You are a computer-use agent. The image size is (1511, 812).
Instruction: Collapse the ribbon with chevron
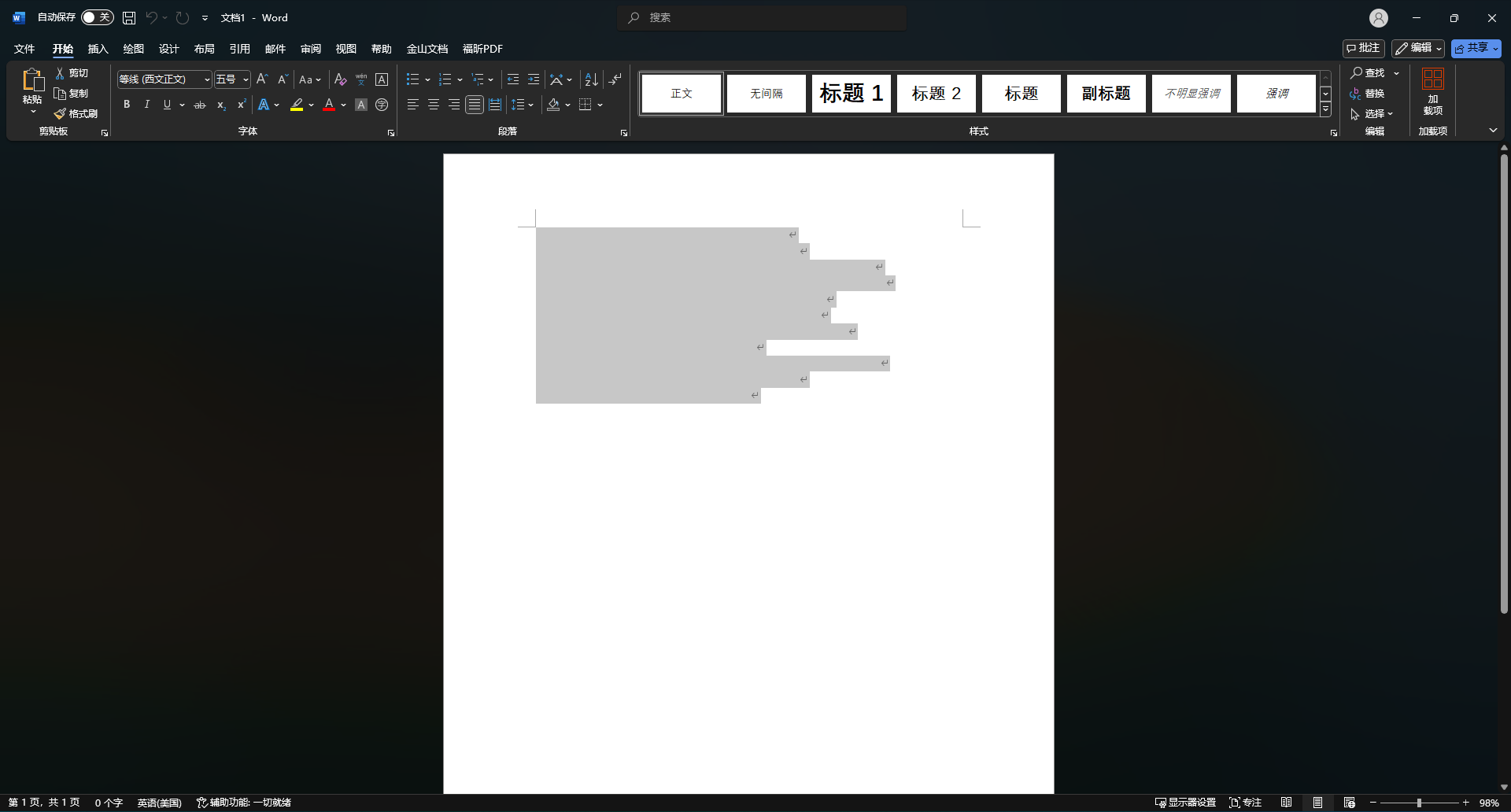click(1493, 131)
